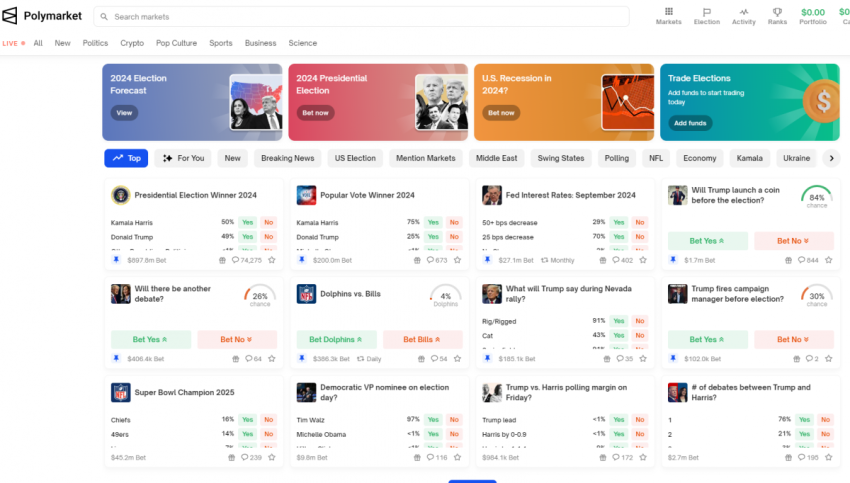
Task: Open comments on Dolphins vs. Bills
Action: tap(439, 359)
